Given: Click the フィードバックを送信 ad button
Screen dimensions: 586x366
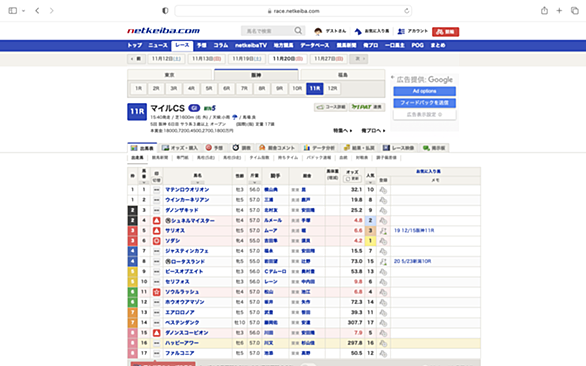Looking at the screenshot, I should [x=425, y=103].
